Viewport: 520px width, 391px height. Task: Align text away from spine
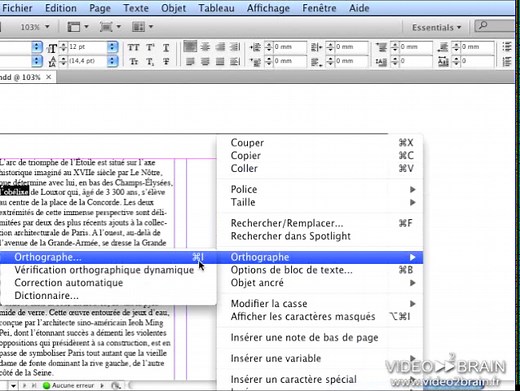[x=235, y=62]
